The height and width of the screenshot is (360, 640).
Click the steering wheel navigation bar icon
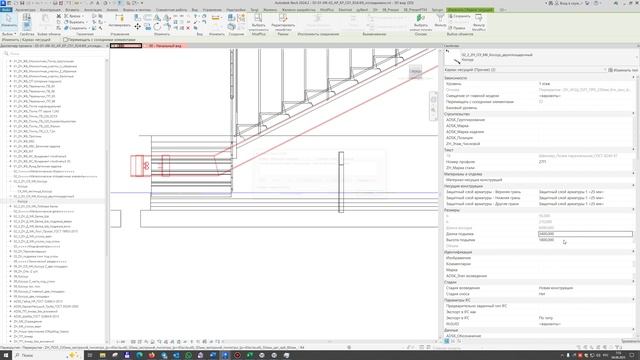(x=433, y=99)
